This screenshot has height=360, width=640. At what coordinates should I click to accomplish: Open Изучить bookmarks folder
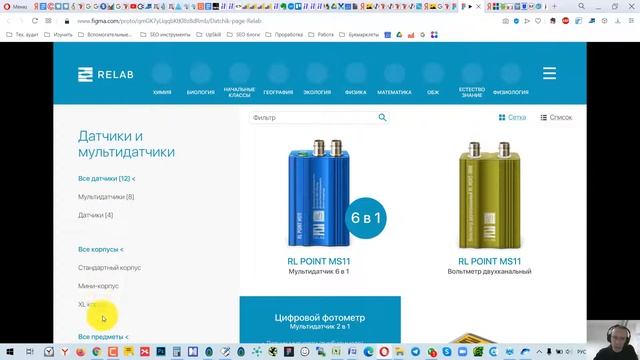[58, 35]
